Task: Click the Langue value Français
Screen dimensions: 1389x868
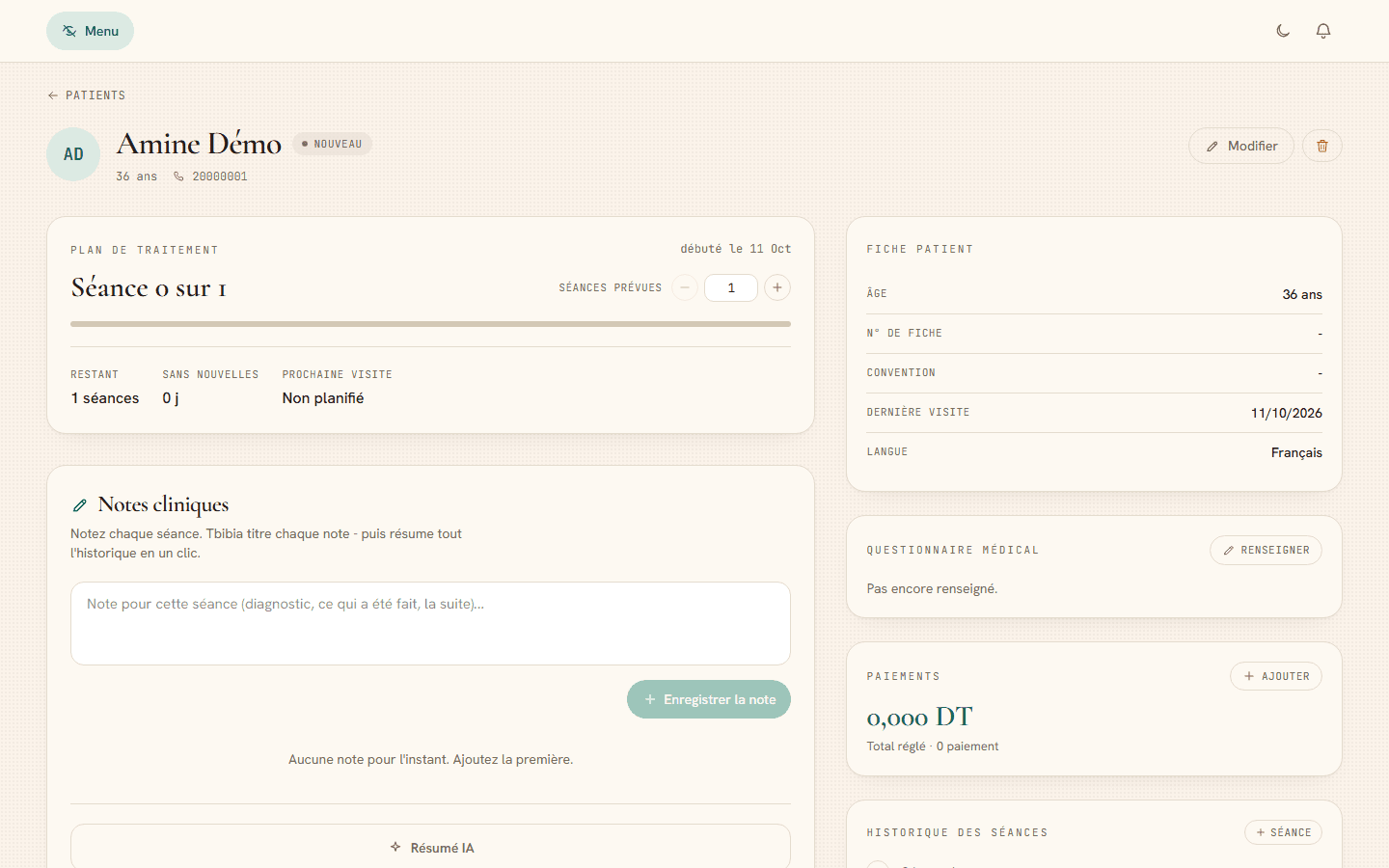Action: pos(1296,452)
